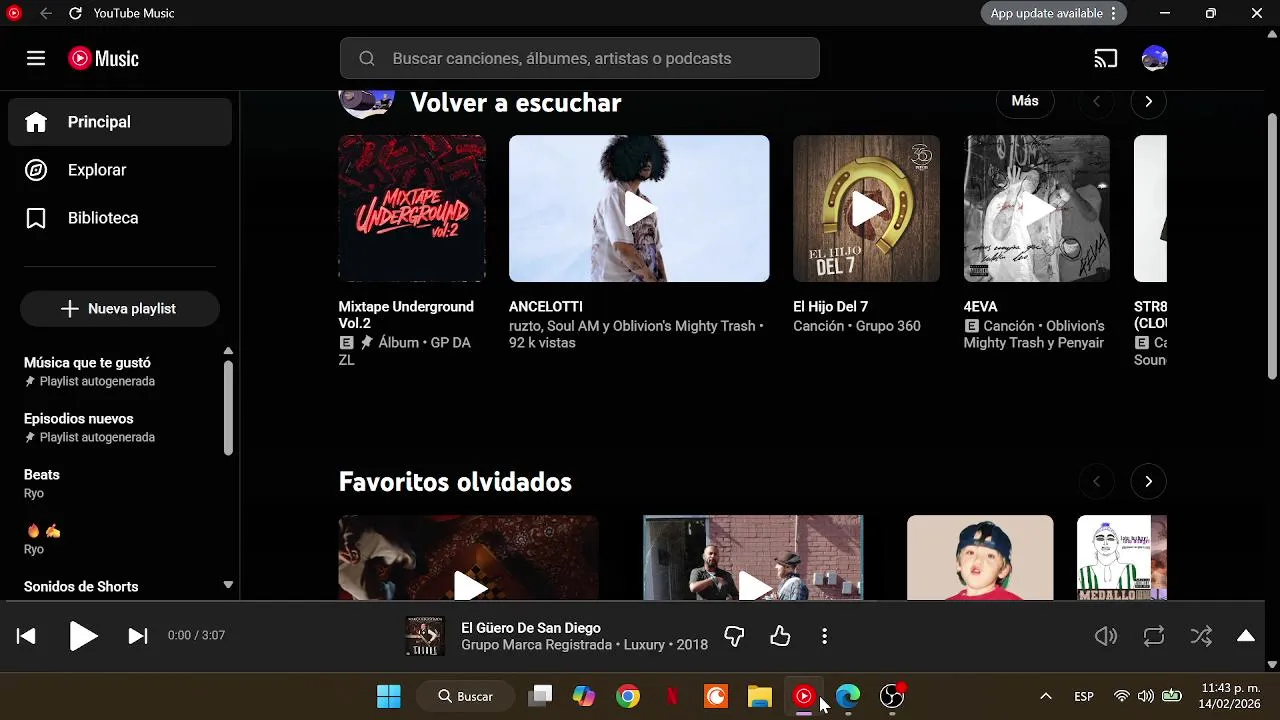Open OBS Studio from the taskbar
The image size is (1280, 720).
click(x=892, y=696)
